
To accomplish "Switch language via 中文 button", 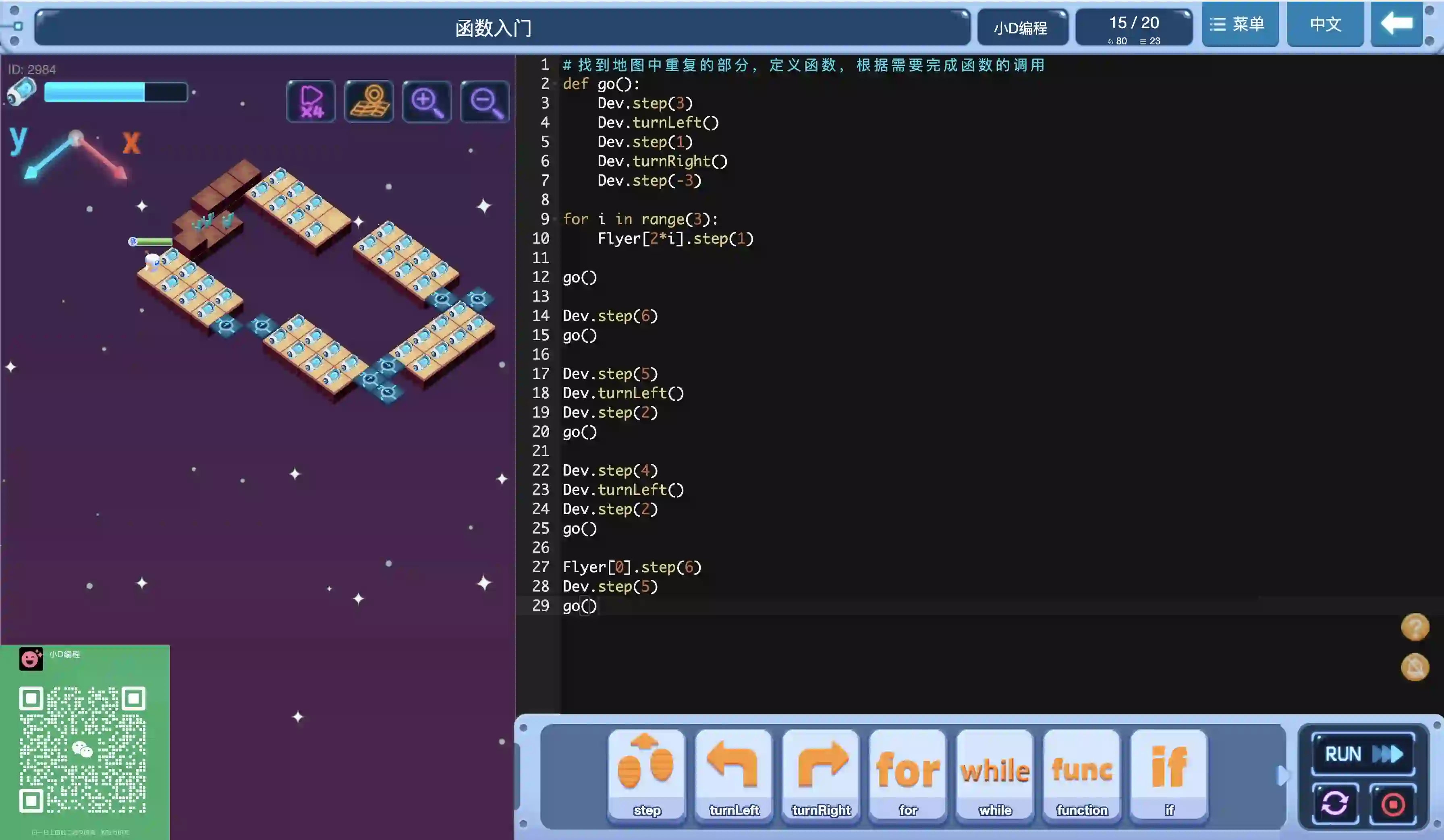I will 1325,24.
